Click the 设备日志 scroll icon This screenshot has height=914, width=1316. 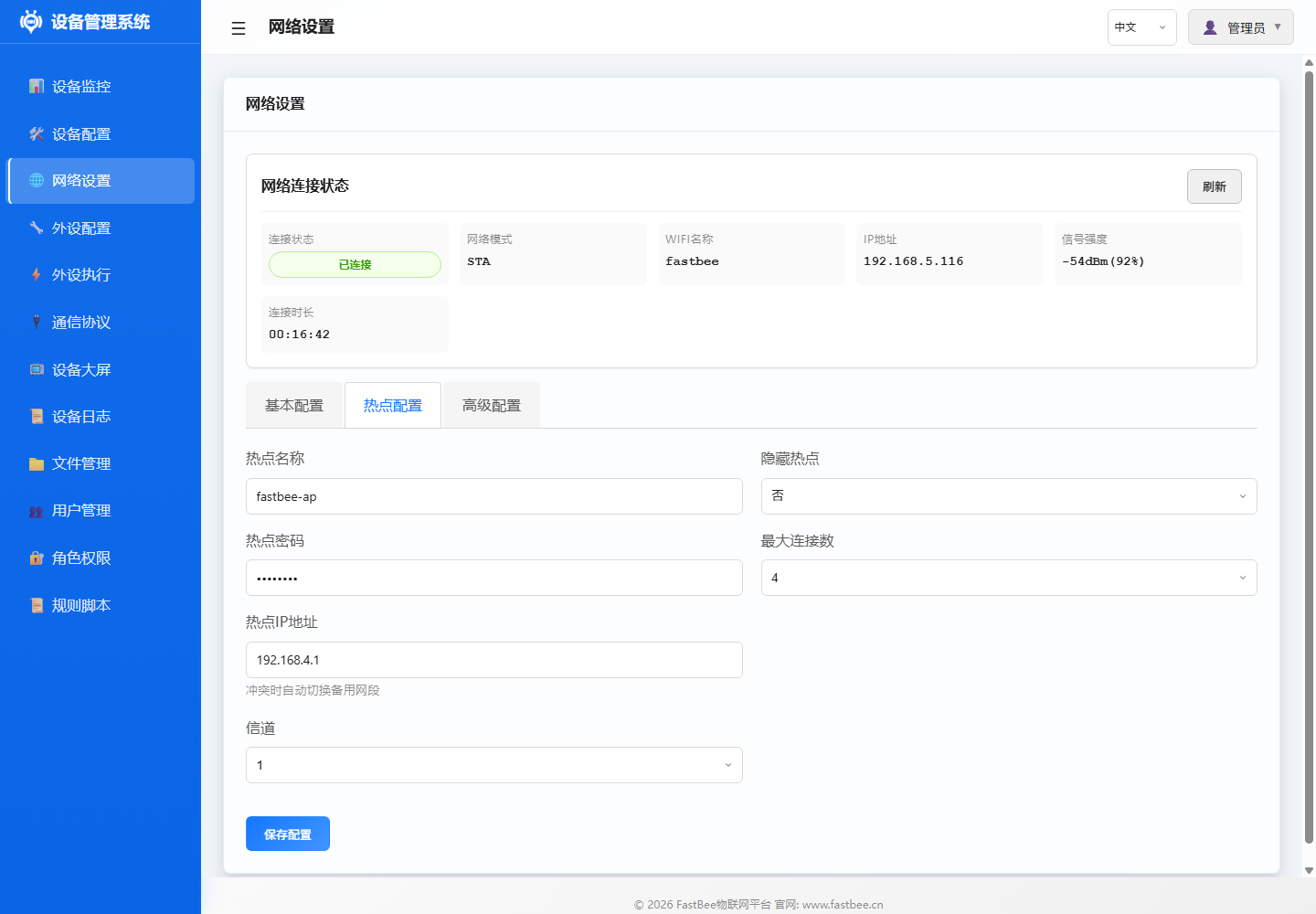[x=37, y=416]
